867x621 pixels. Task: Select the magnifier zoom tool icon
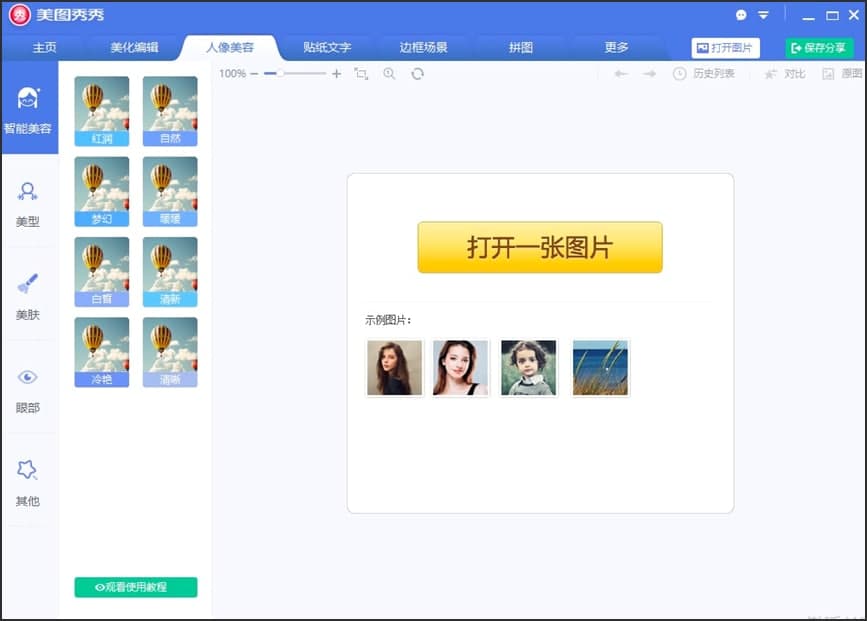tap(390, 73)
